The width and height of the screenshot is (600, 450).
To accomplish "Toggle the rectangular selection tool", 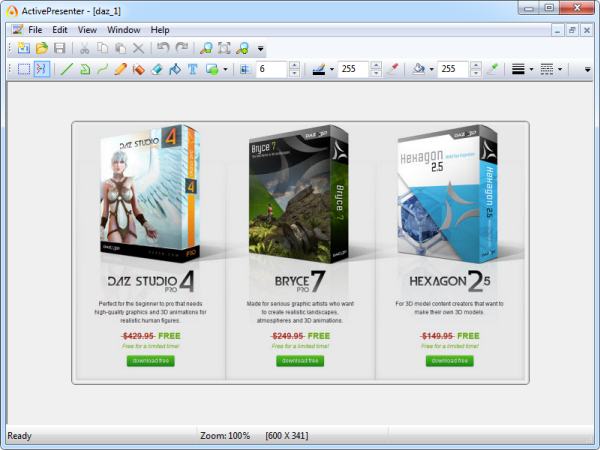I will tap(24, 69).
